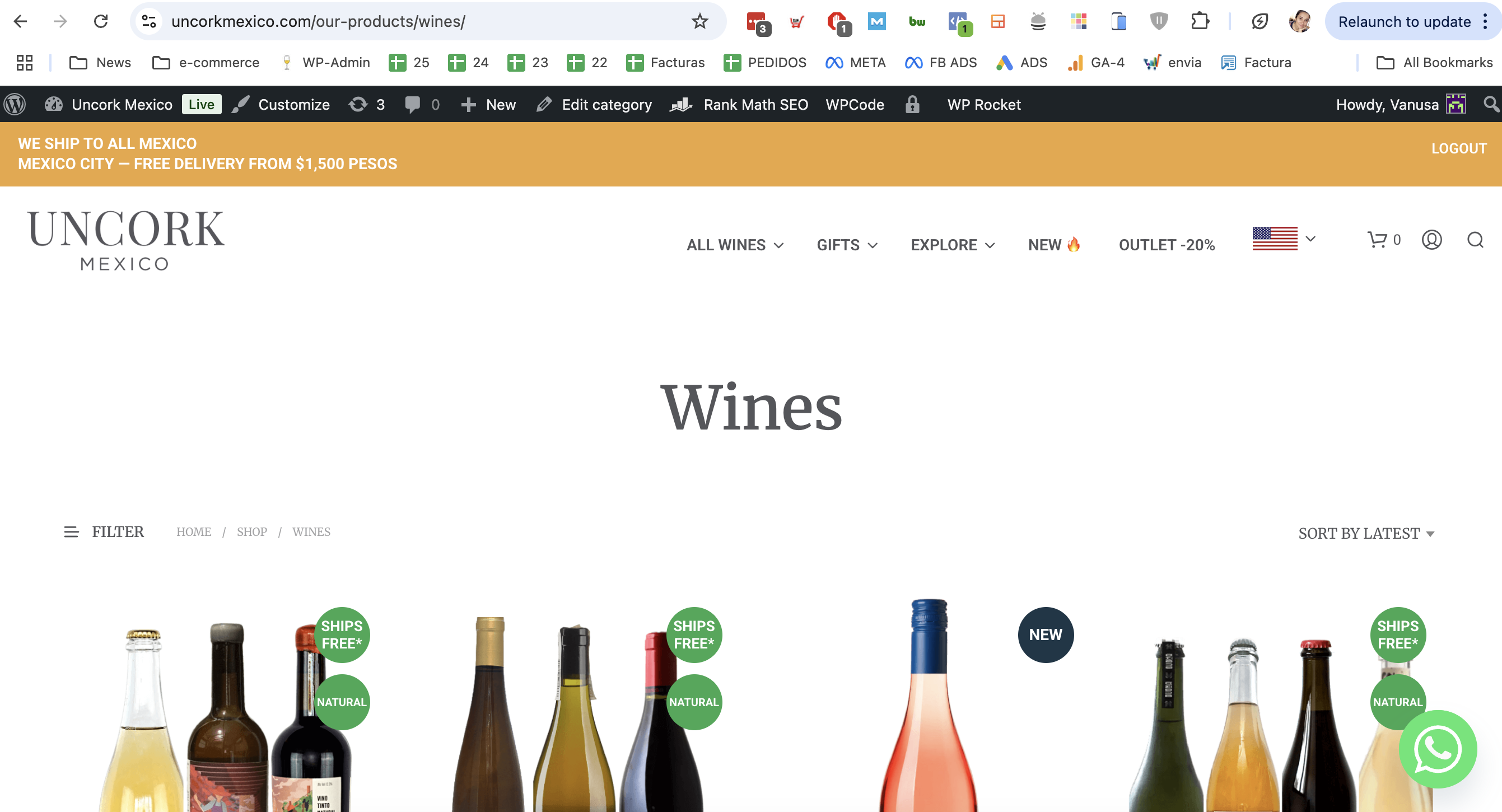Go to HOME breadcrumb
The height and width of the screenshot is (812, 1502).
click(x=194, y=531)
